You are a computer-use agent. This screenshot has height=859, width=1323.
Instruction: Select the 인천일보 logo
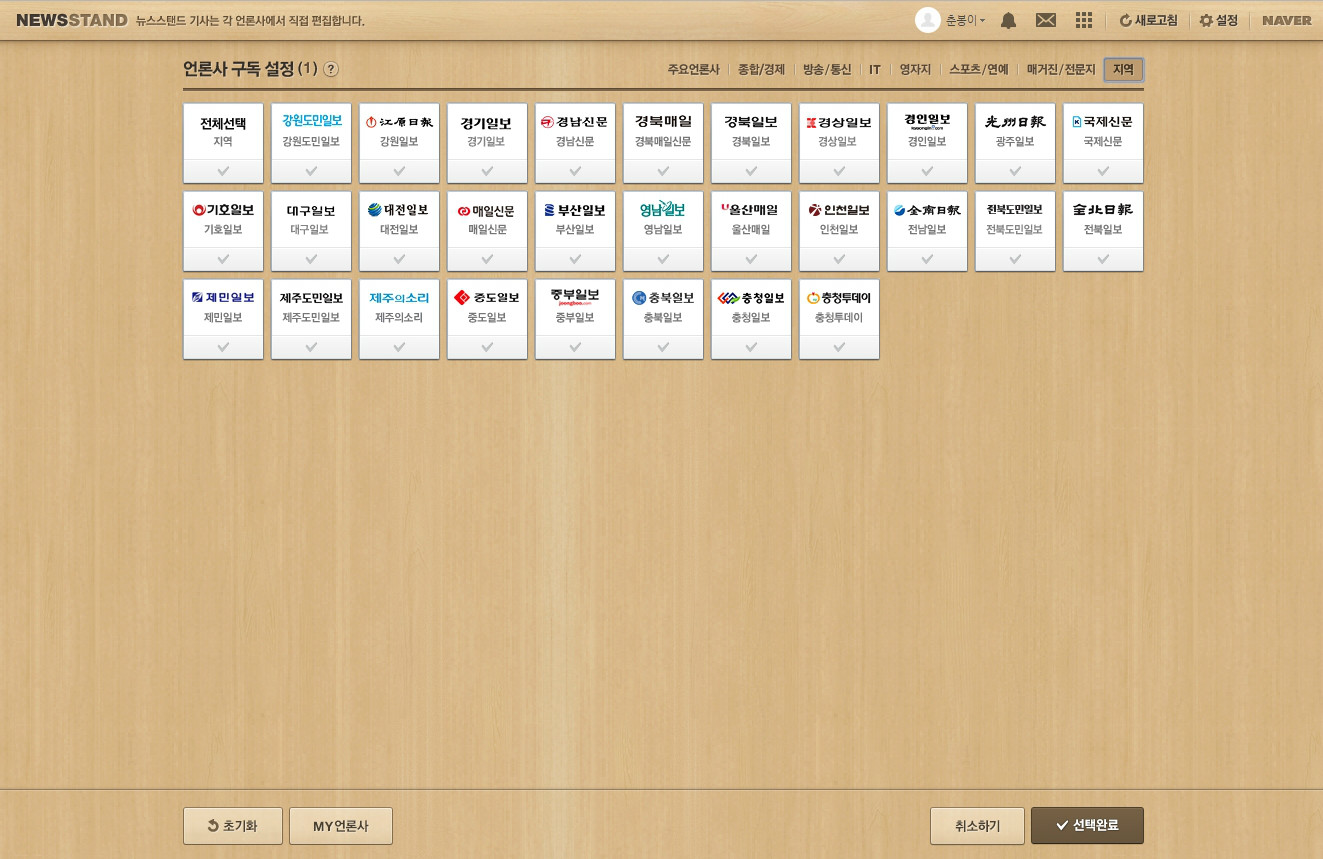click(x=839, y=210)
